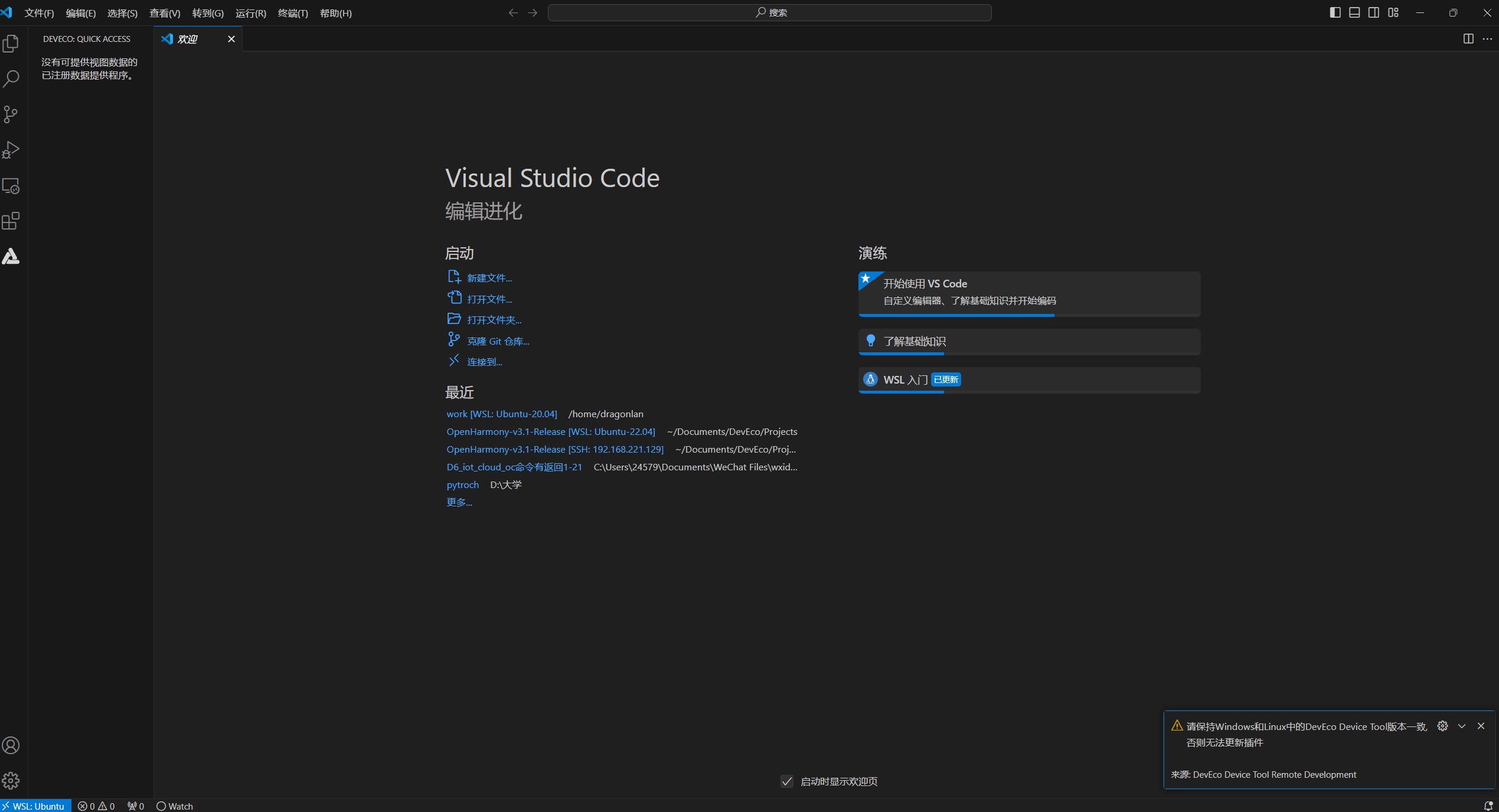
Task: Collapse the notification with chevron
Action: [x=1462, y=726]
